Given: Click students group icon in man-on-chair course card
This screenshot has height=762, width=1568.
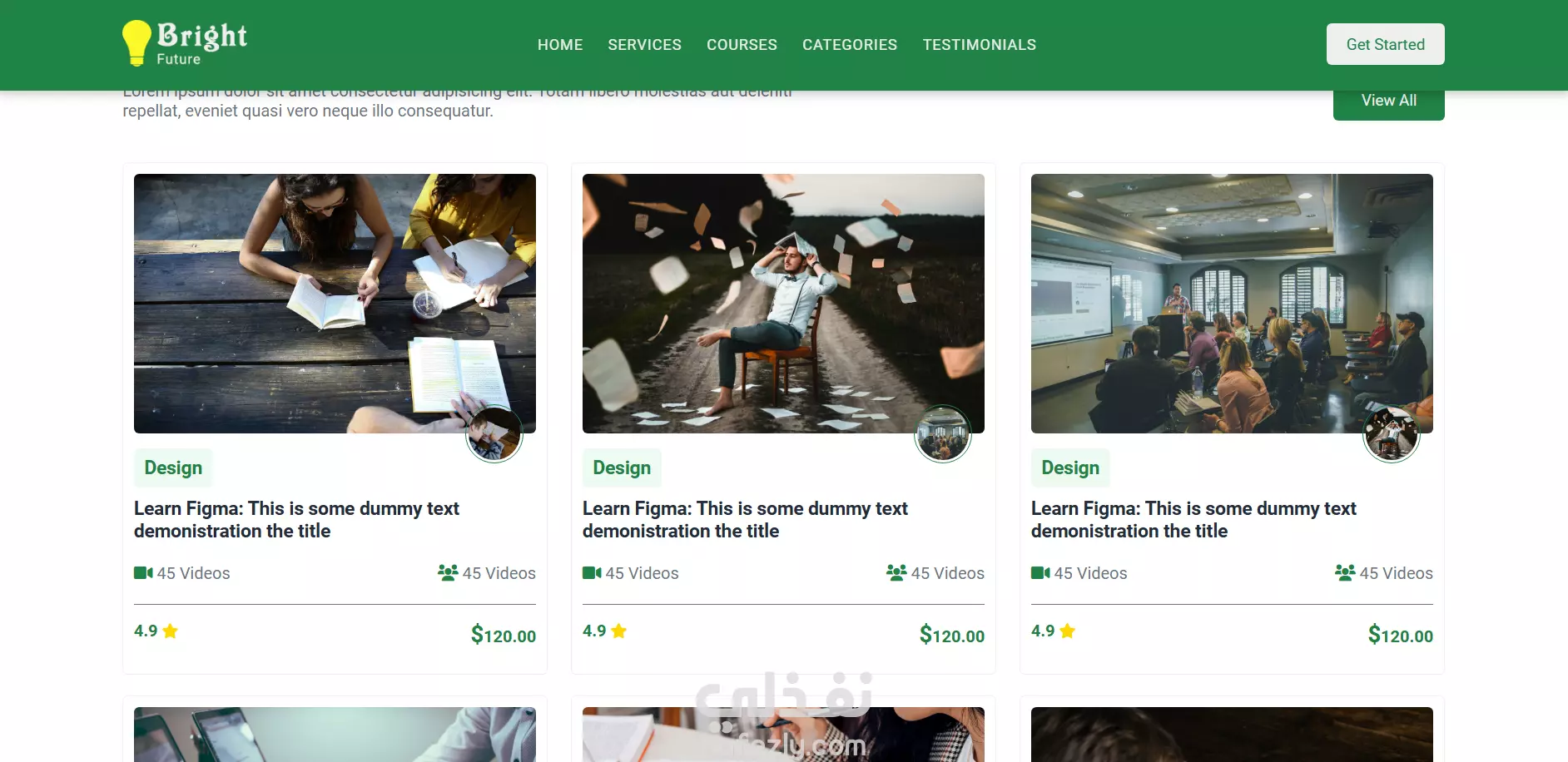Looking at the screenshot, I should coord(896,572).
